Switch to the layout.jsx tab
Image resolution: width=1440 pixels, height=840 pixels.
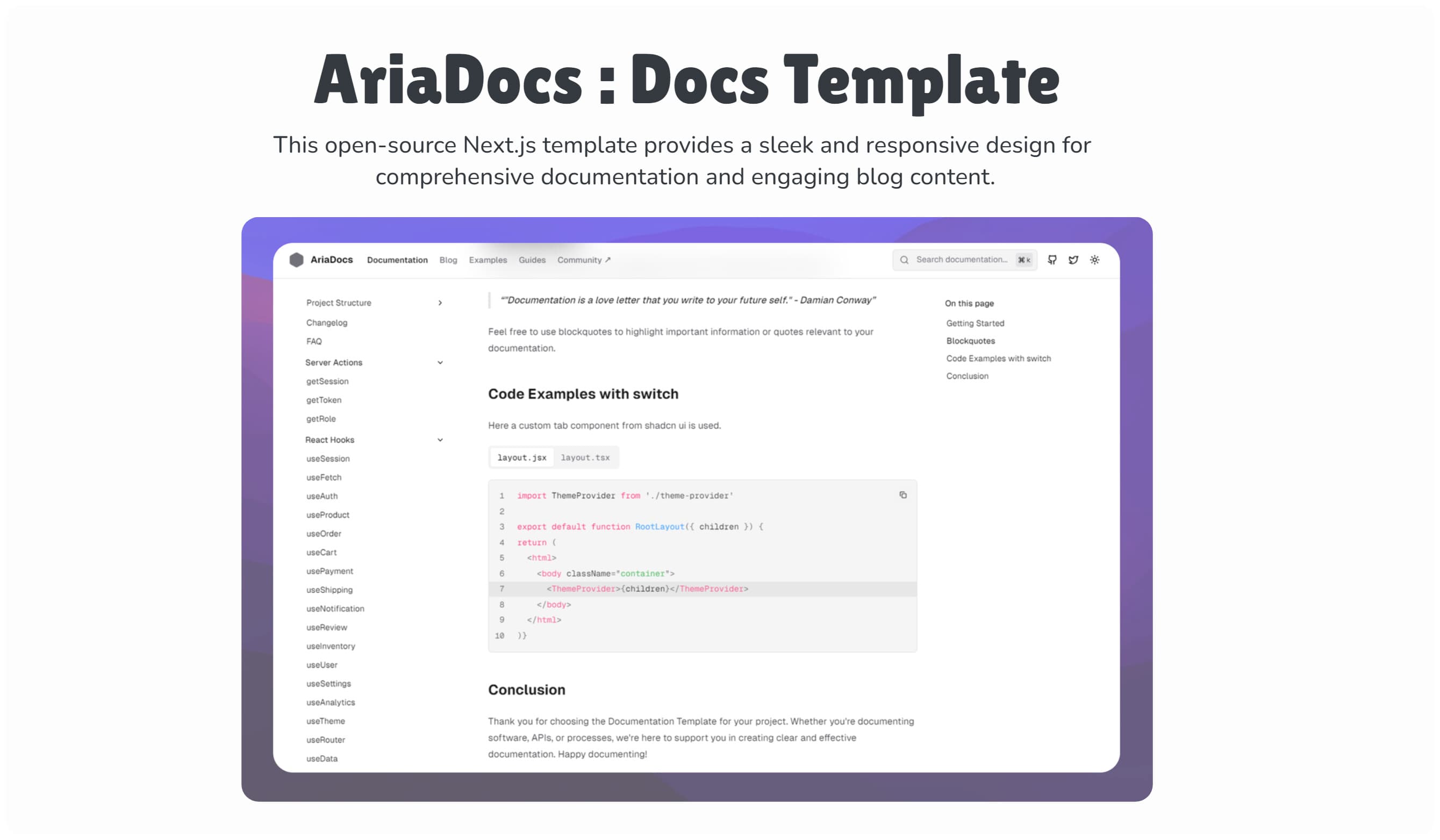tap(522, 457)
